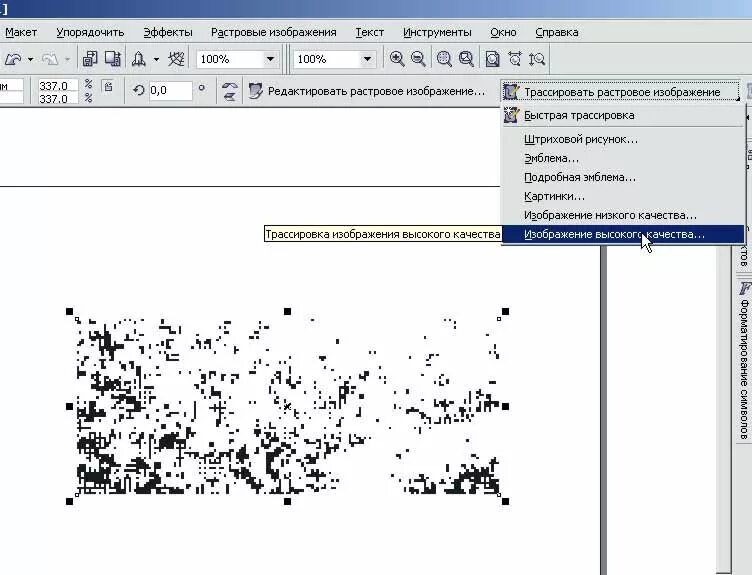Click the bottom-center selection handle of bitmap
Image resolution: width=752 pixels, height=575 pixels.
coord(287,501)
